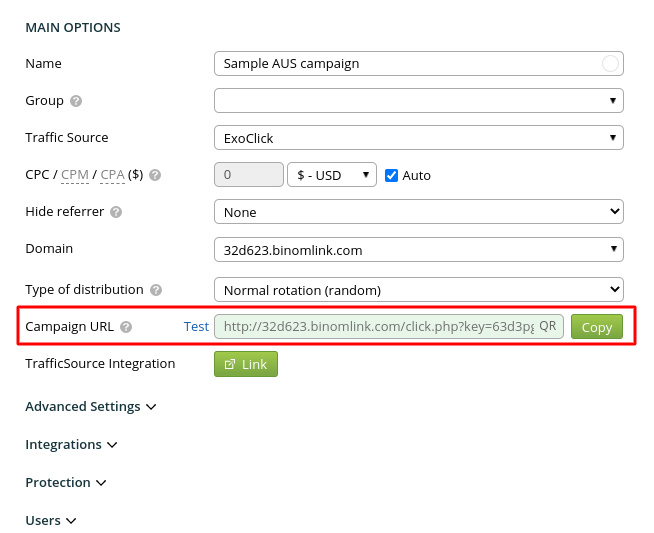Expand the Users section
This screenshot has height=533, width=654.
coord(50,520)
